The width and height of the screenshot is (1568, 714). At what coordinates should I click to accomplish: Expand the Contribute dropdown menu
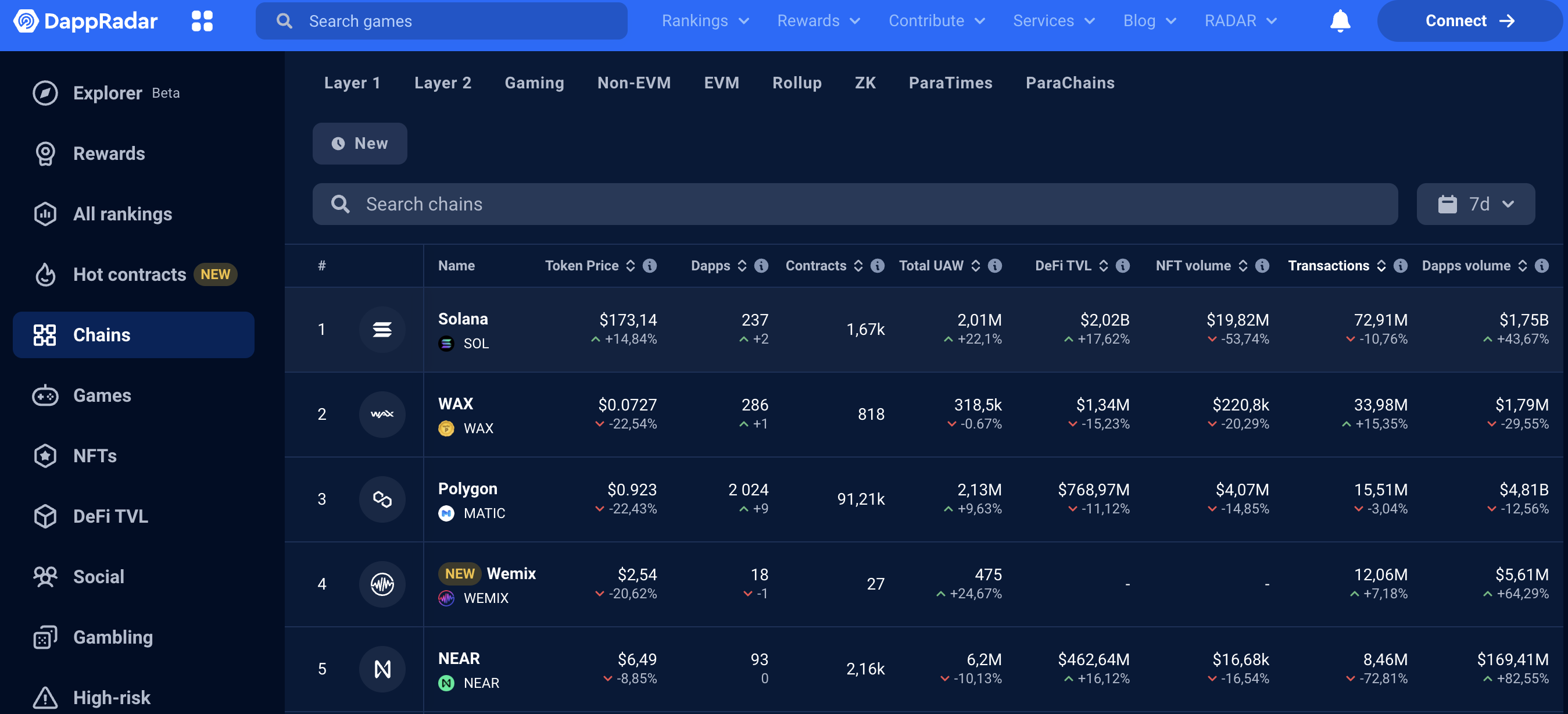(937, 21)
